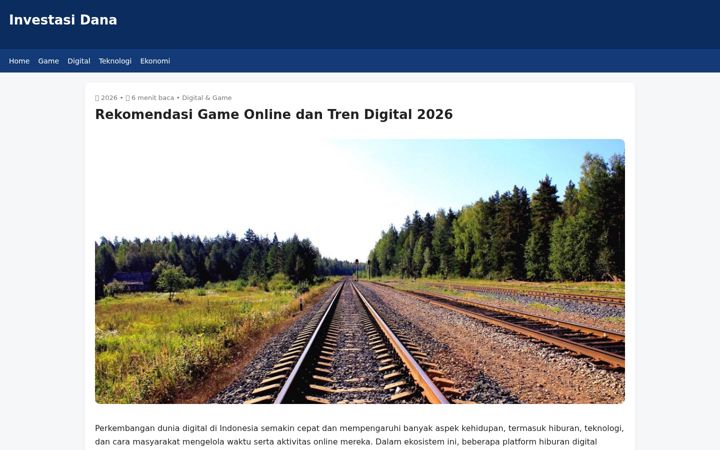Go to the Home navigation item

click(19, 61)
